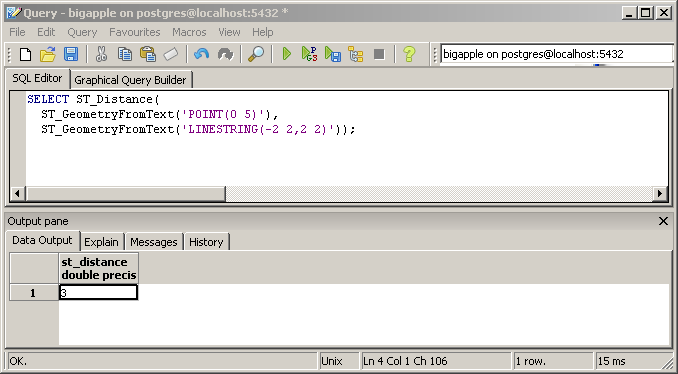Open the Favourites menu

click(134, 32)
